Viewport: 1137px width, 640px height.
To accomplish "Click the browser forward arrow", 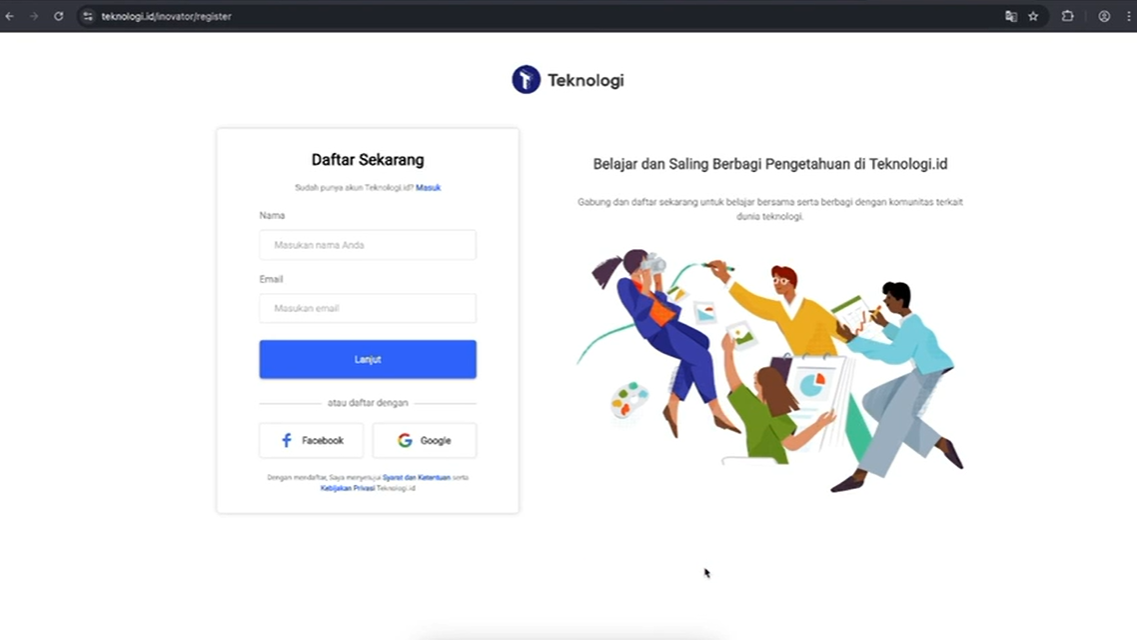I will coord(34,16).
